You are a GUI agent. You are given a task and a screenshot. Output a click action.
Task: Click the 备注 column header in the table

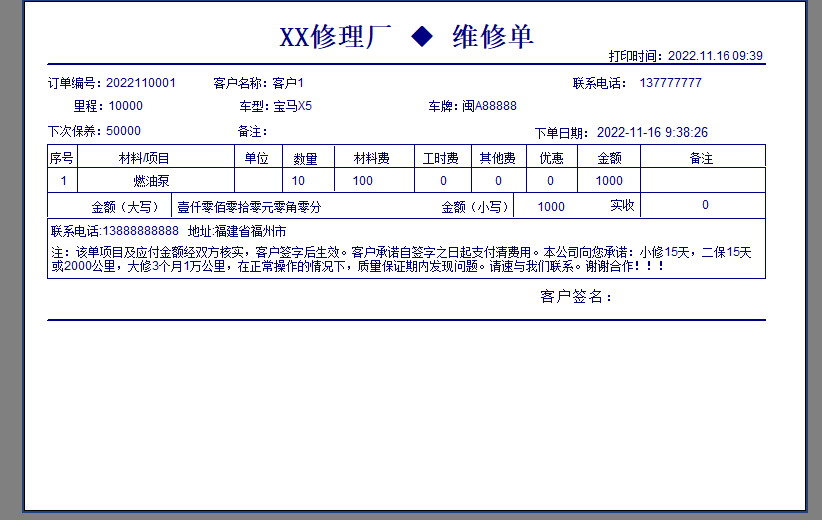point(701,158)
